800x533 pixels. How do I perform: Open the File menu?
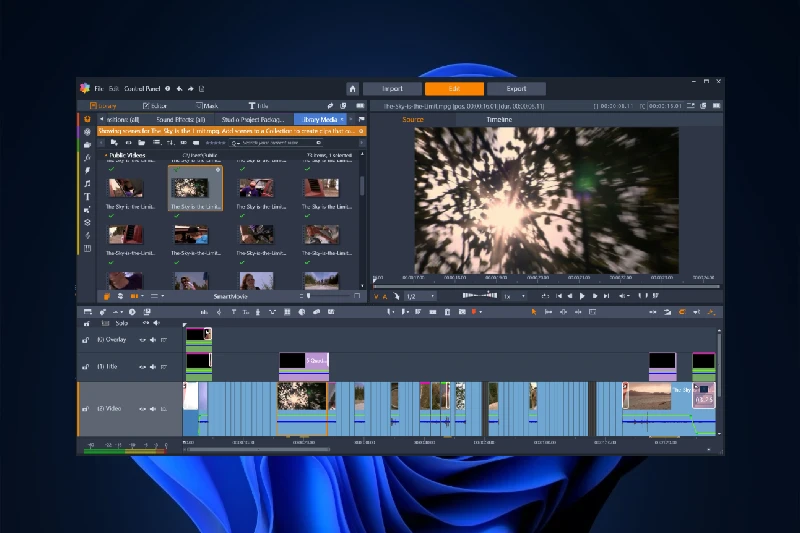click(x=98, y=89)
